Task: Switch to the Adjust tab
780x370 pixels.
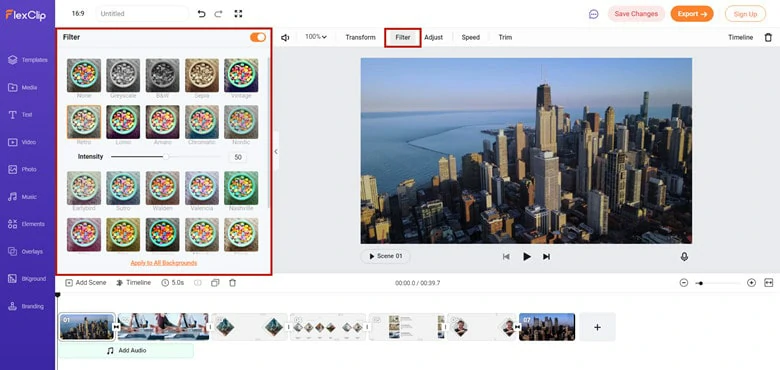Action: (x=433, y=37)
